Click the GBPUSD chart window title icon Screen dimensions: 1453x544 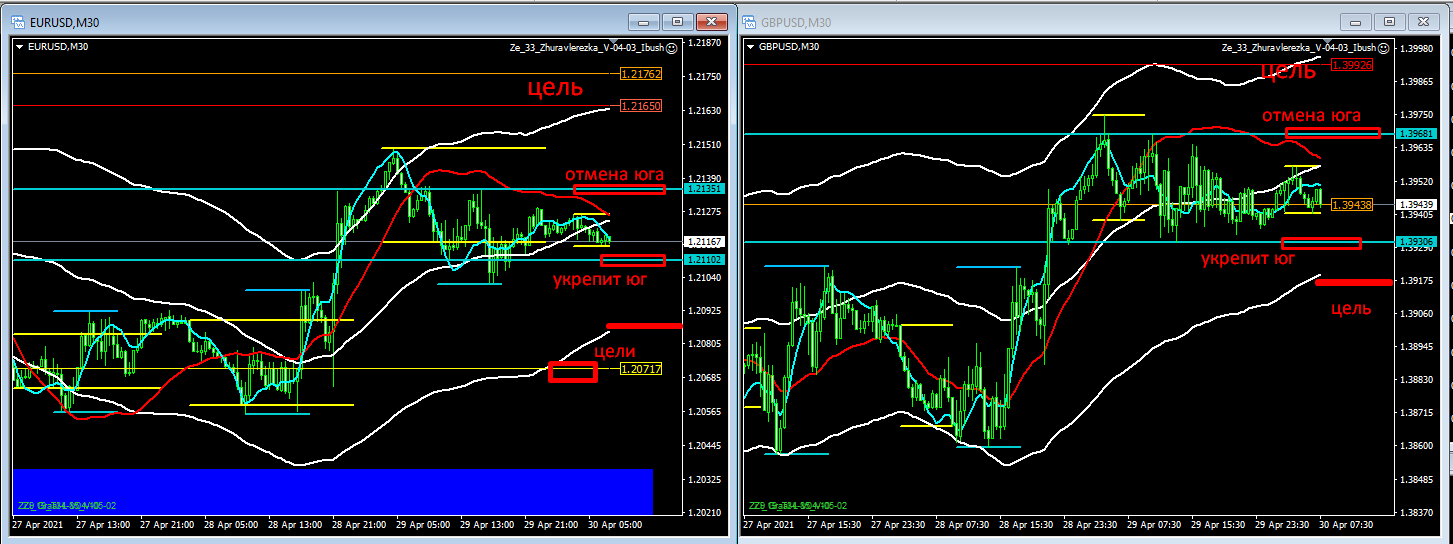click(x=749, y=22)
